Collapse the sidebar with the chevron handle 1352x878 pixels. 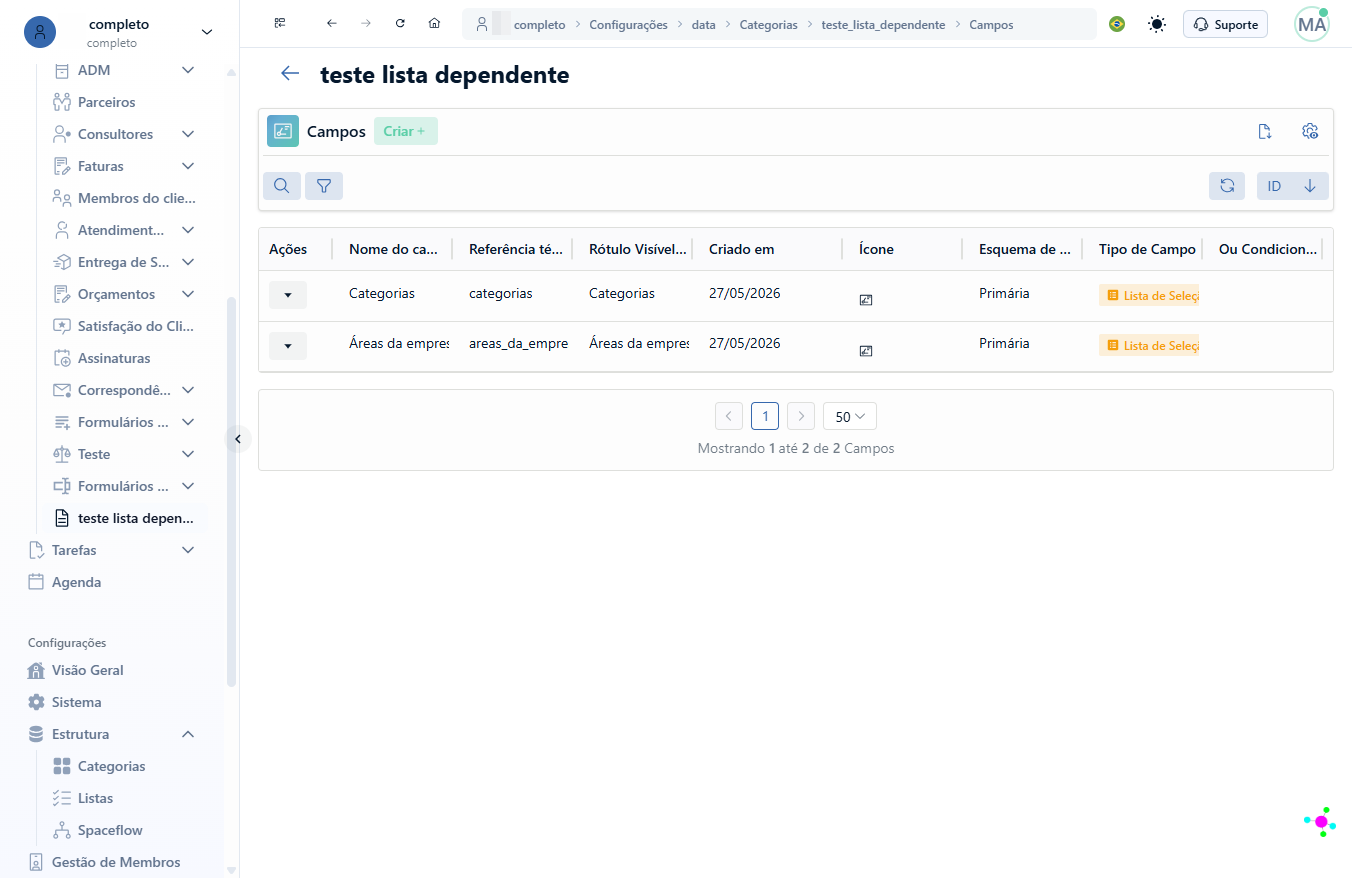238,439
